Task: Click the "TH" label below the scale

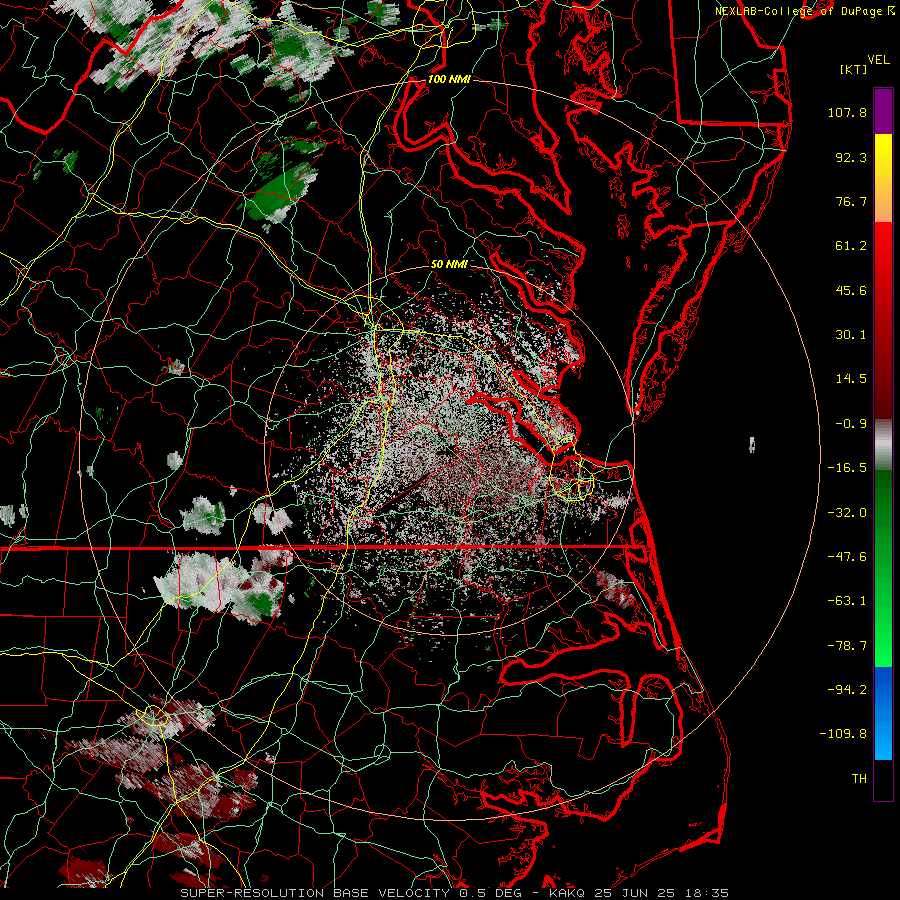Action: (x=859, y=779)
